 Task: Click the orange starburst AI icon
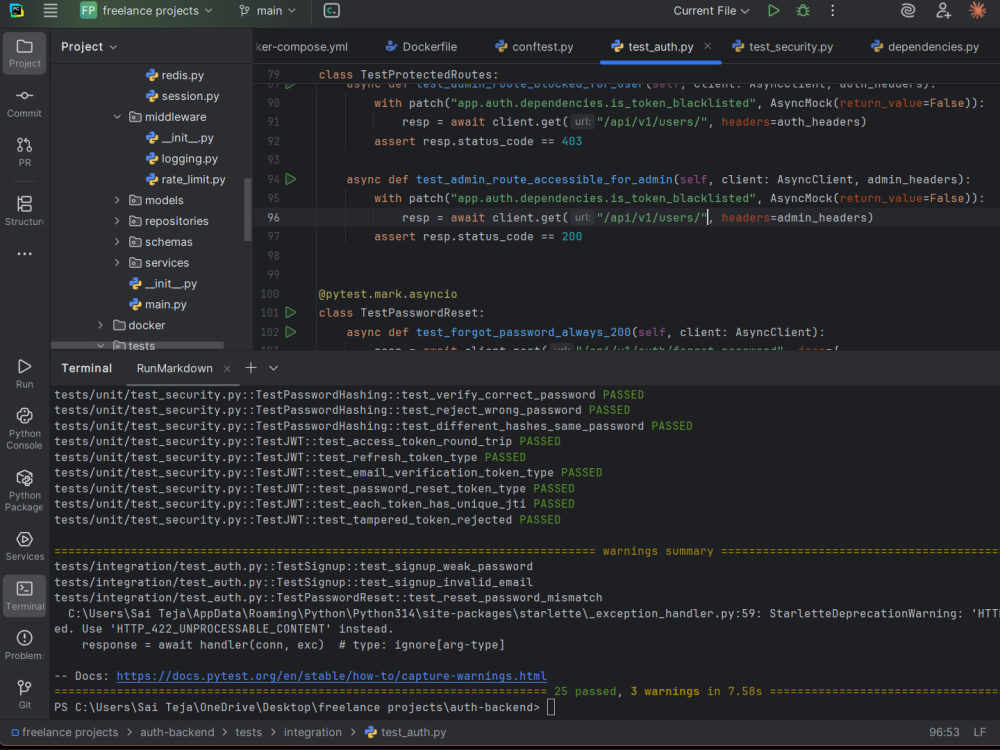point(977,11)
